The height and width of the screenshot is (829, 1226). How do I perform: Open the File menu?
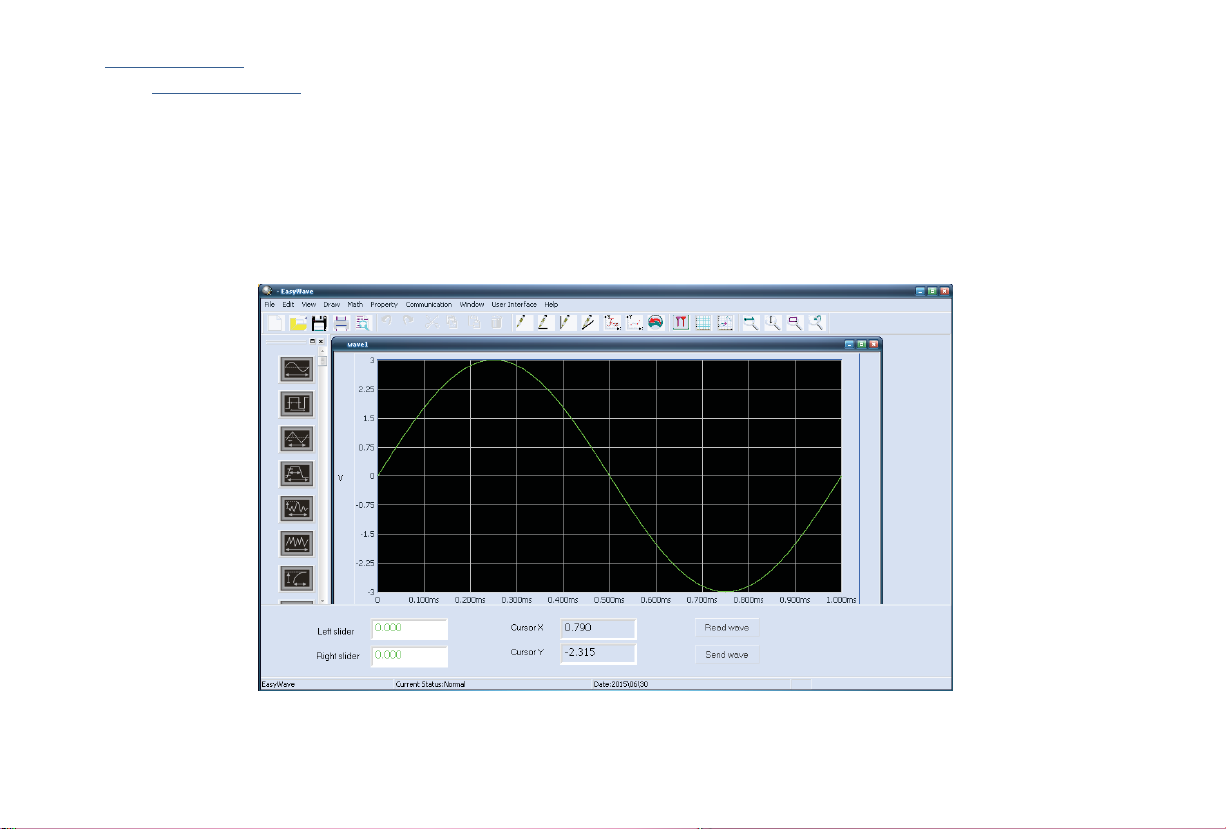tap(269, 304)
